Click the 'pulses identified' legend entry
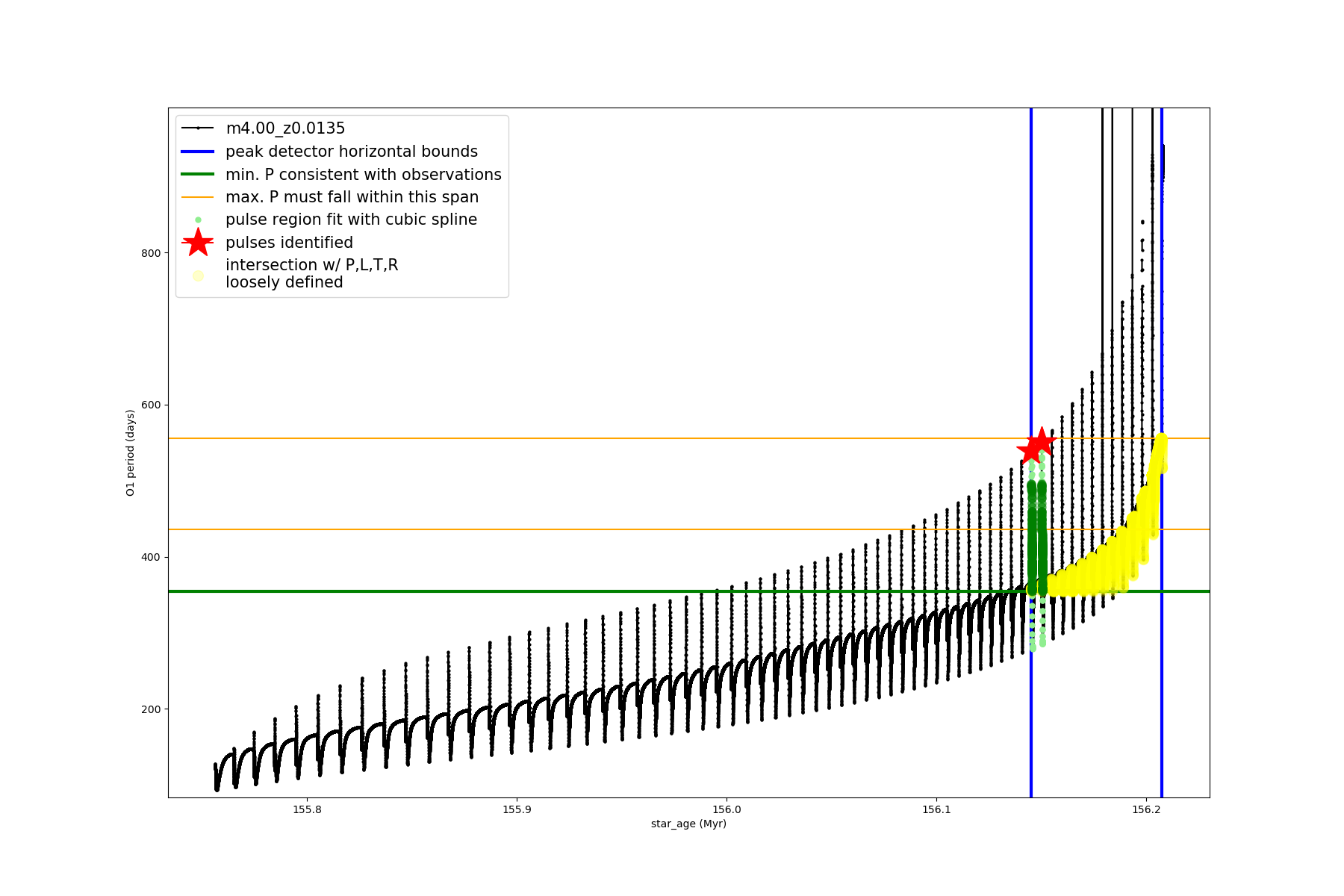Screen dimensions: 1344x896 (x=289, y=243)
